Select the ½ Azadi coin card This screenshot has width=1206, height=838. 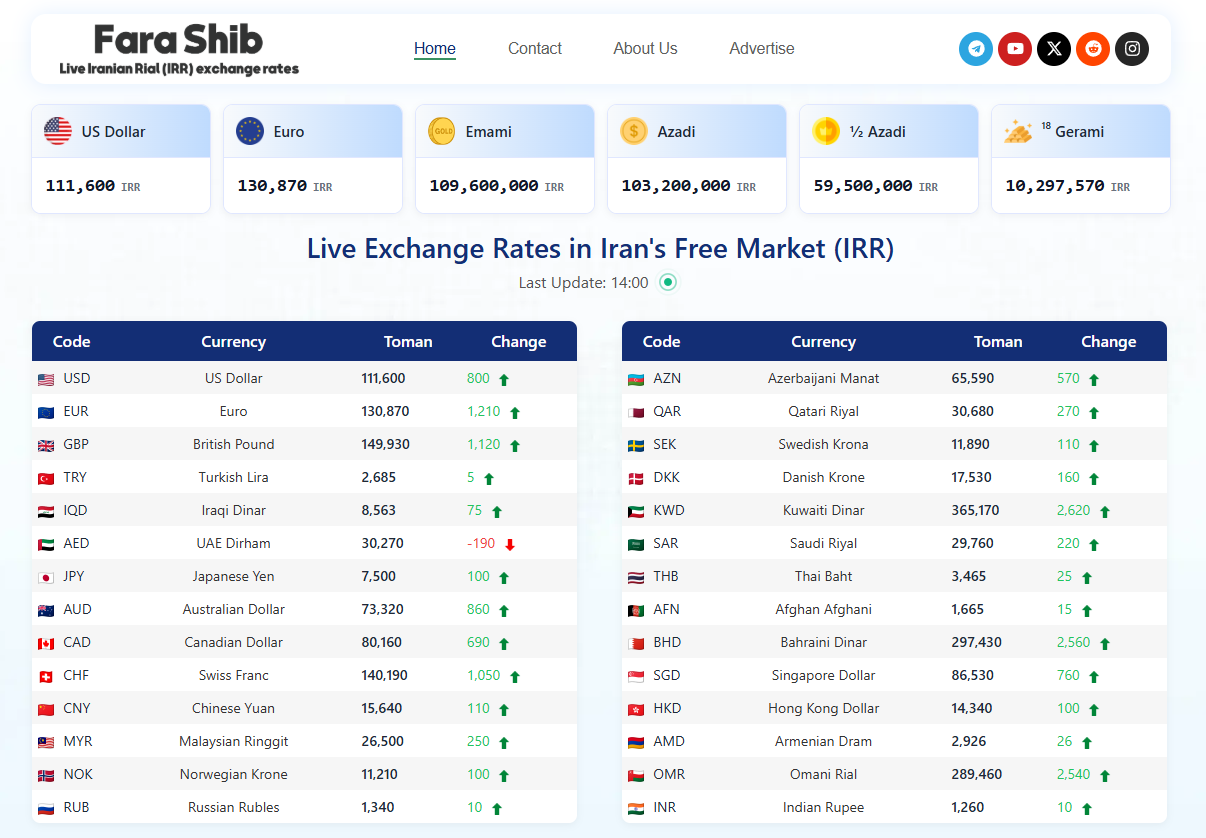pos(888,159)
